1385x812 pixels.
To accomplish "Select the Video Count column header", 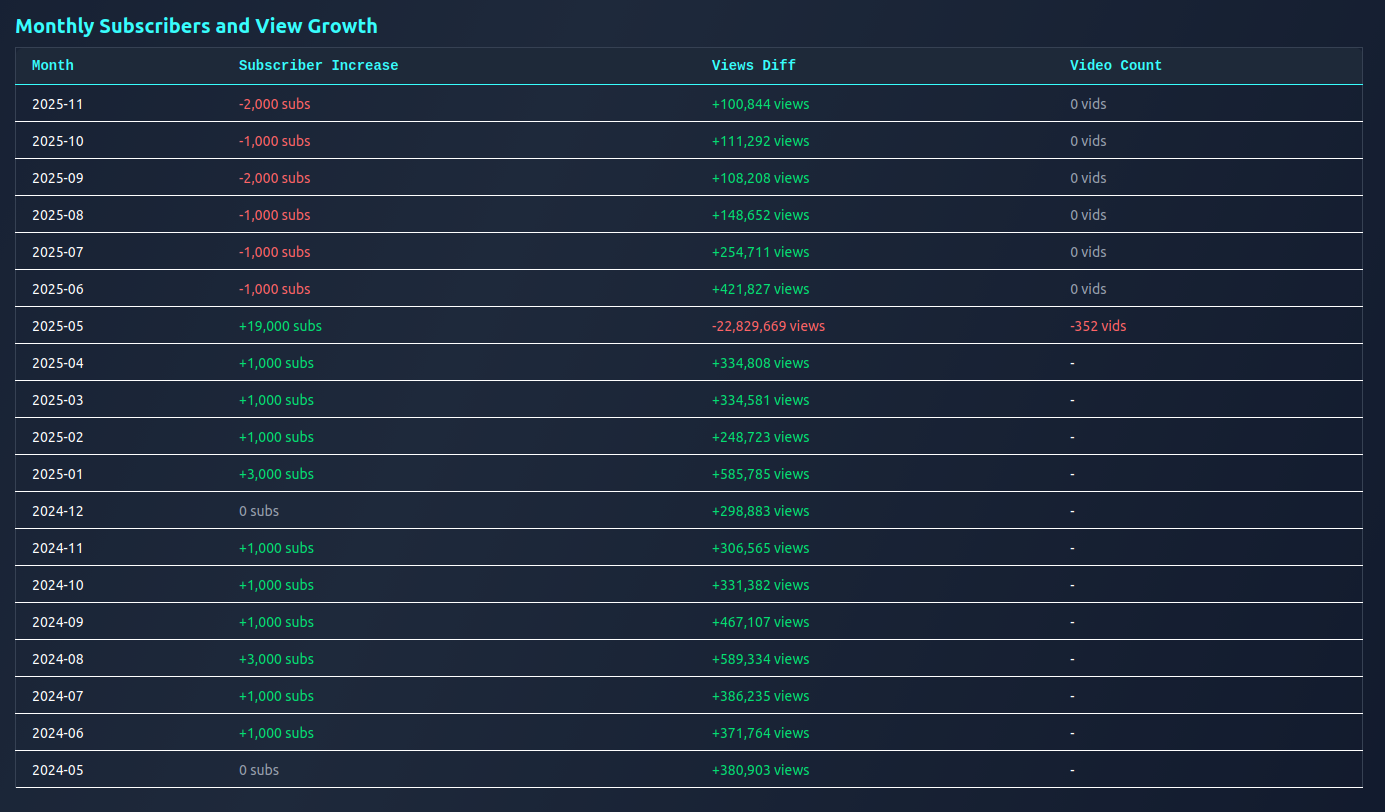I will coord(1116,66).
